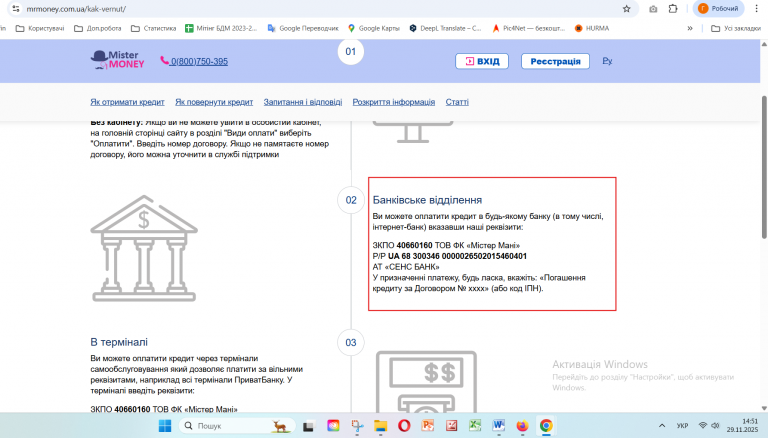Screen dimensions: 768x438
Task: Bookmark this page with the star icon
Action: [x=626, y=9]
